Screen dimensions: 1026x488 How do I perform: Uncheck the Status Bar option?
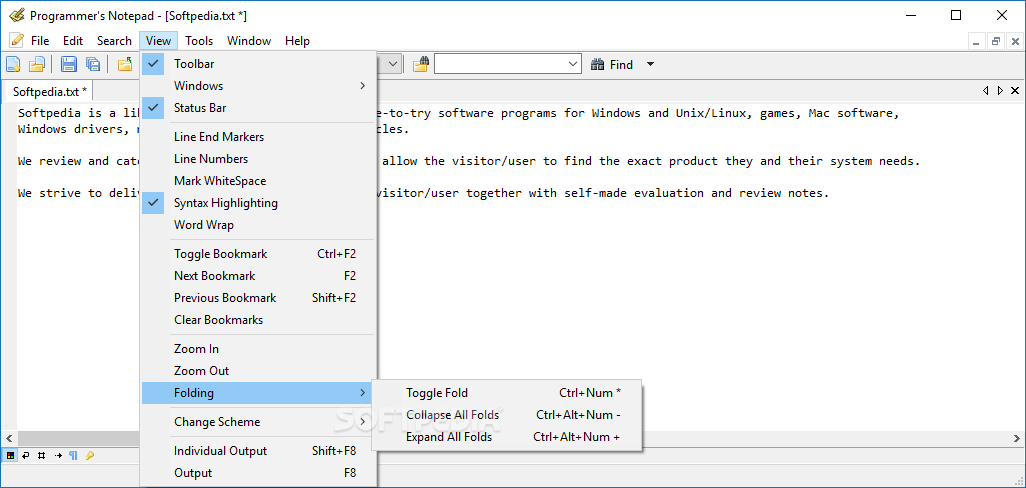[259, 108]
